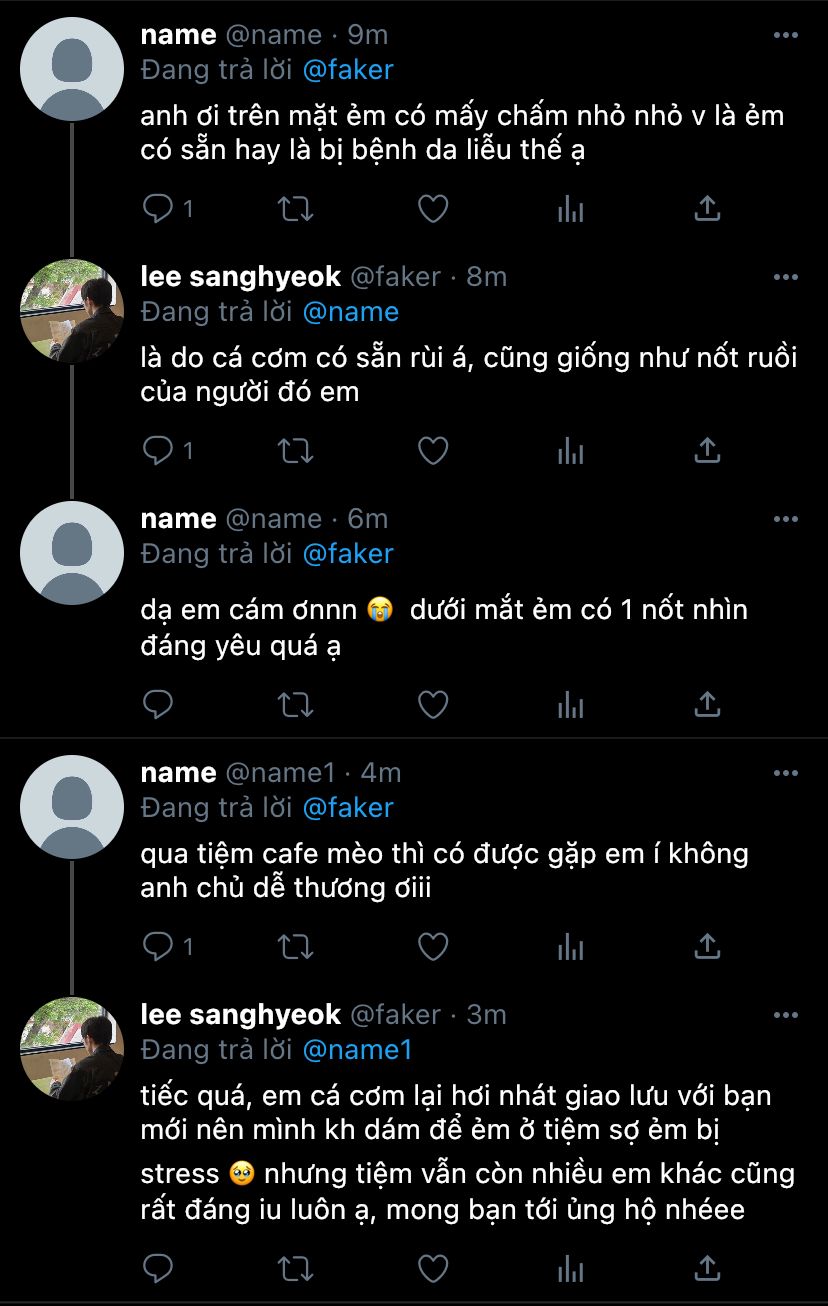This screenshot has width=828, height=1306.
Task: Open the 6m timestamp on the name tweet
Action: [x=367, y=519]
